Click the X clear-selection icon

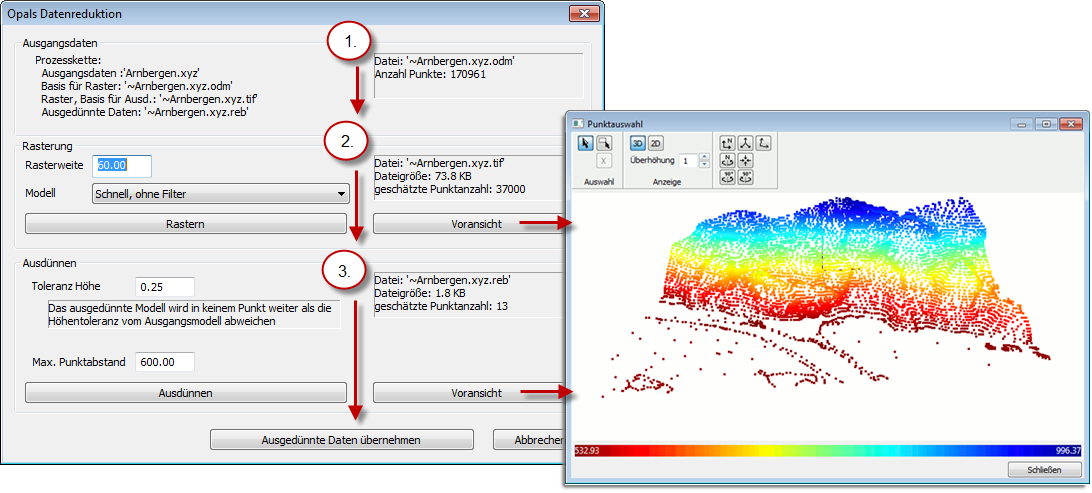pos(604,161)
